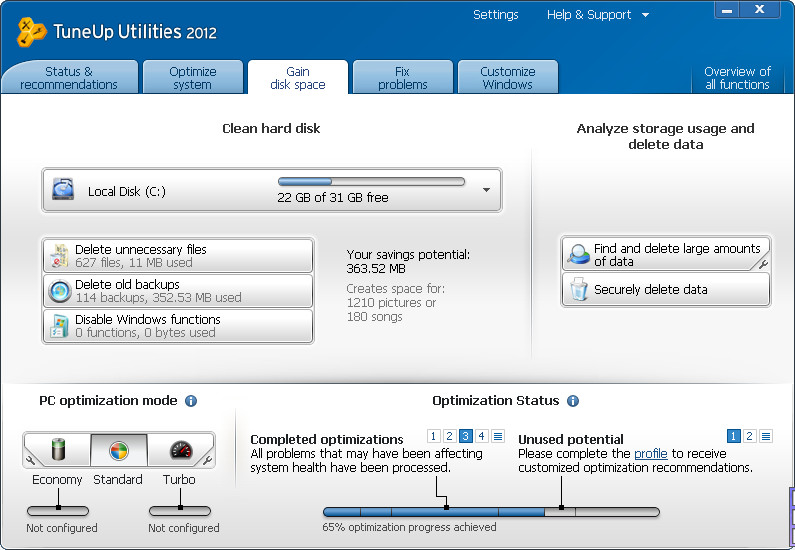Viewport: 795px width, 550px height.
Task: Click the 65% optimization progress bar
Action: pos(491,512)
